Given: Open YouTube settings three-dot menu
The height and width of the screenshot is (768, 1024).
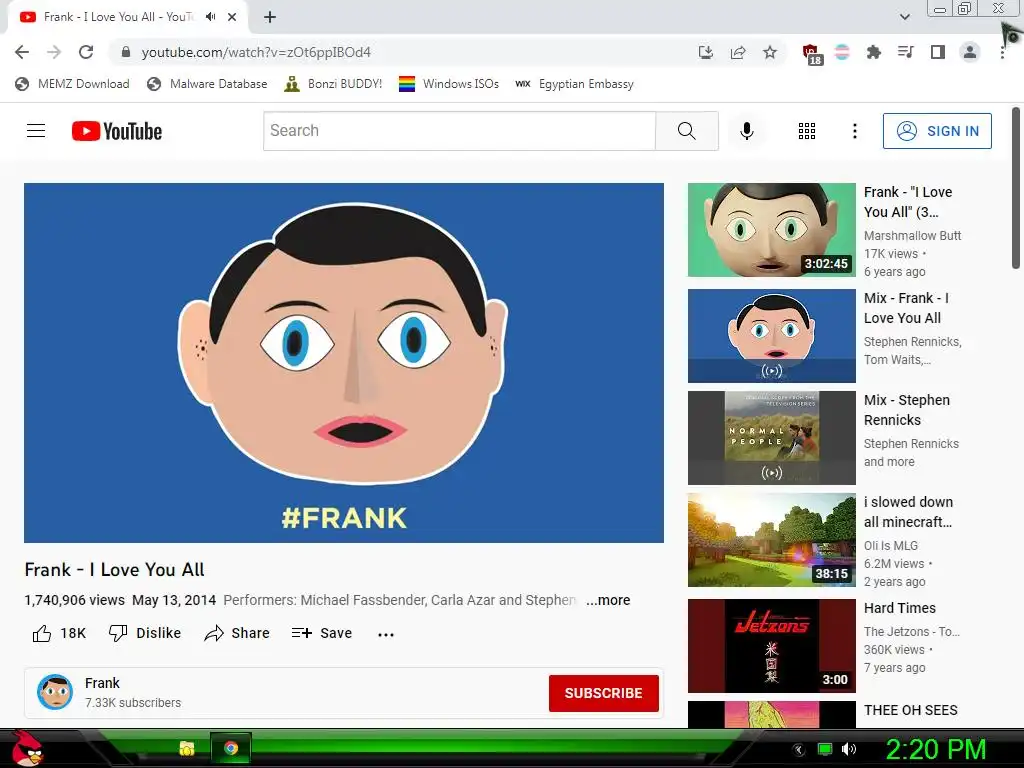Looking at the screenshot, I should point(854,131).
